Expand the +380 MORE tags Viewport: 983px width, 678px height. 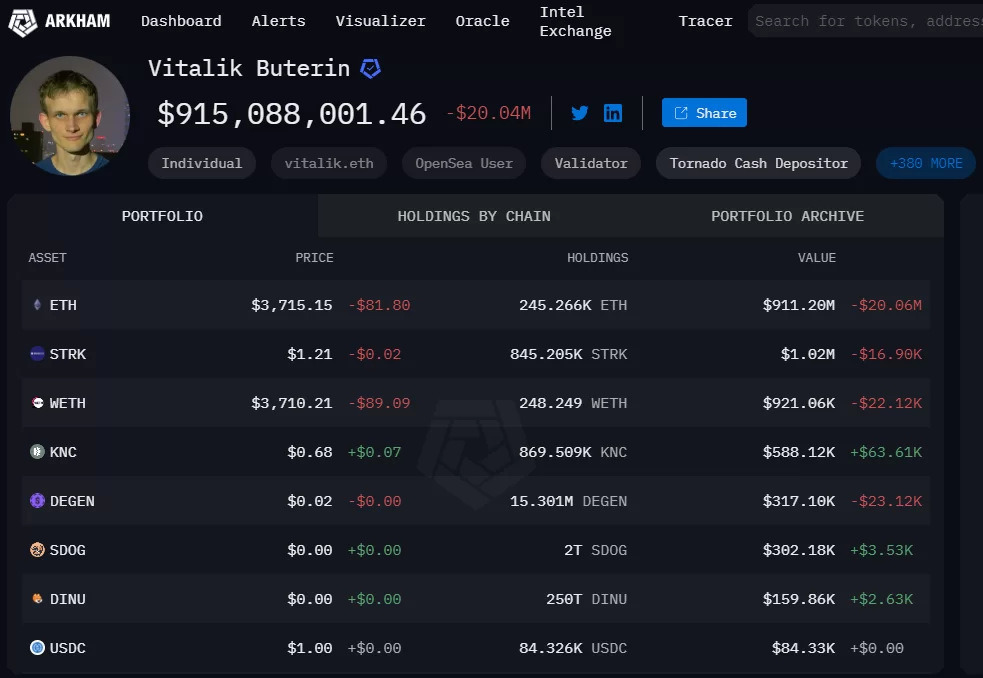pos(925,163)
